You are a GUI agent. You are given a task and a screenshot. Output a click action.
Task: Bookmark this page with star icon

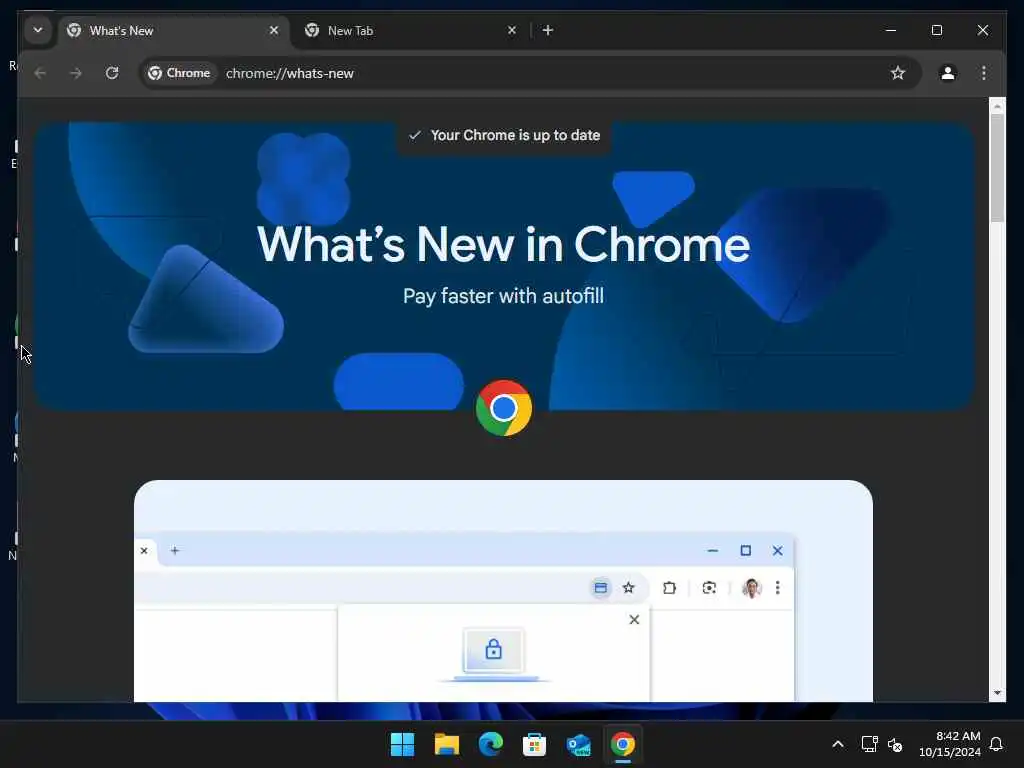coord(898,73)
